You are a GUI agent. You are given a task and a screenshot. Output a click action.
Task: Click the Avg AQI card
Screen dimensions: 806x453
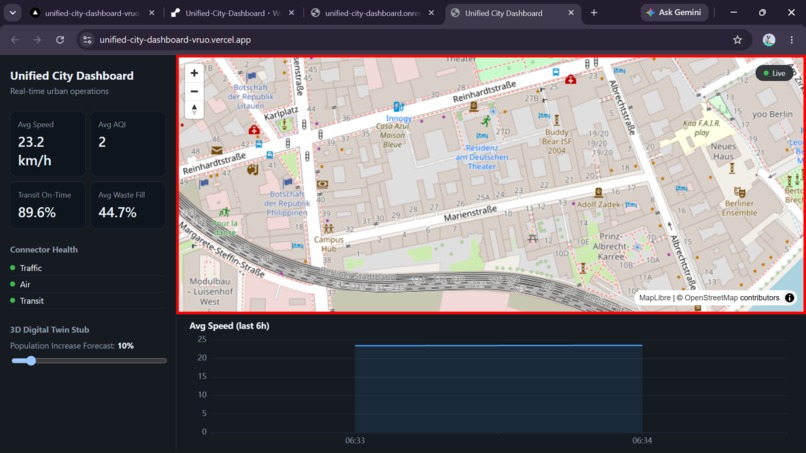tap(128, 144)
